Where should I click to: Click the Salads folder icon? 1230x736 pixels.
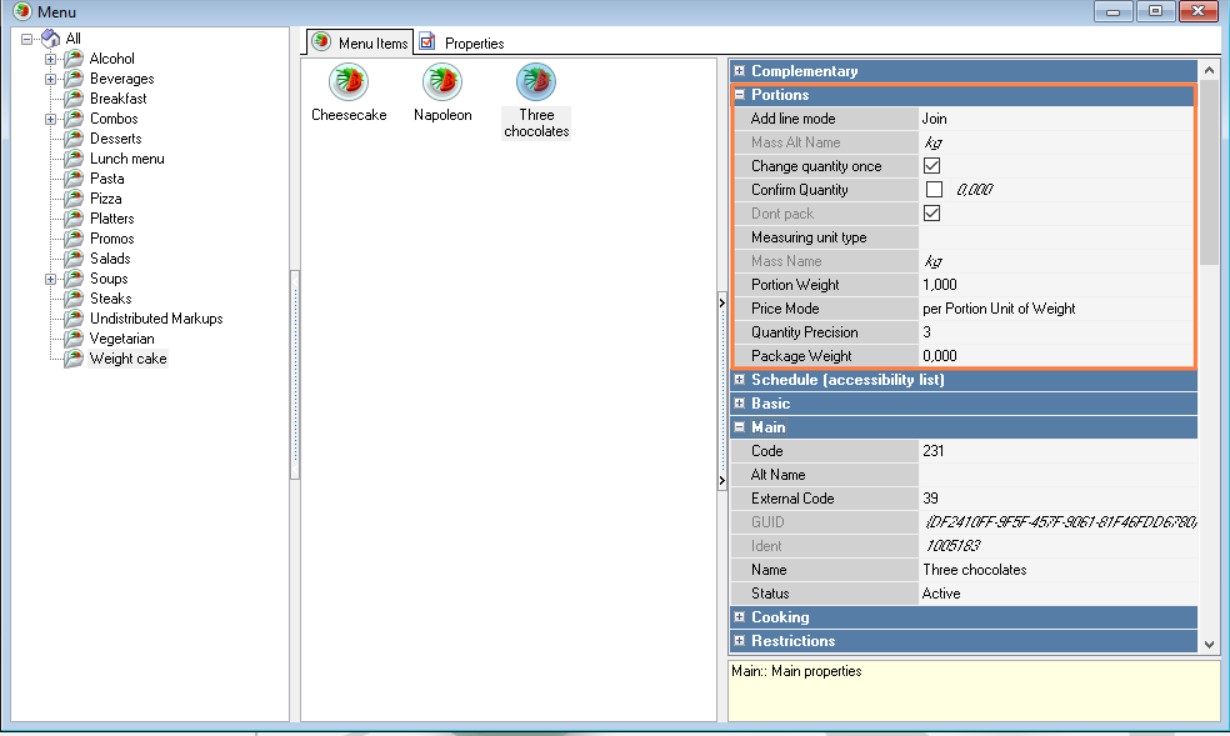coord(73,259)
